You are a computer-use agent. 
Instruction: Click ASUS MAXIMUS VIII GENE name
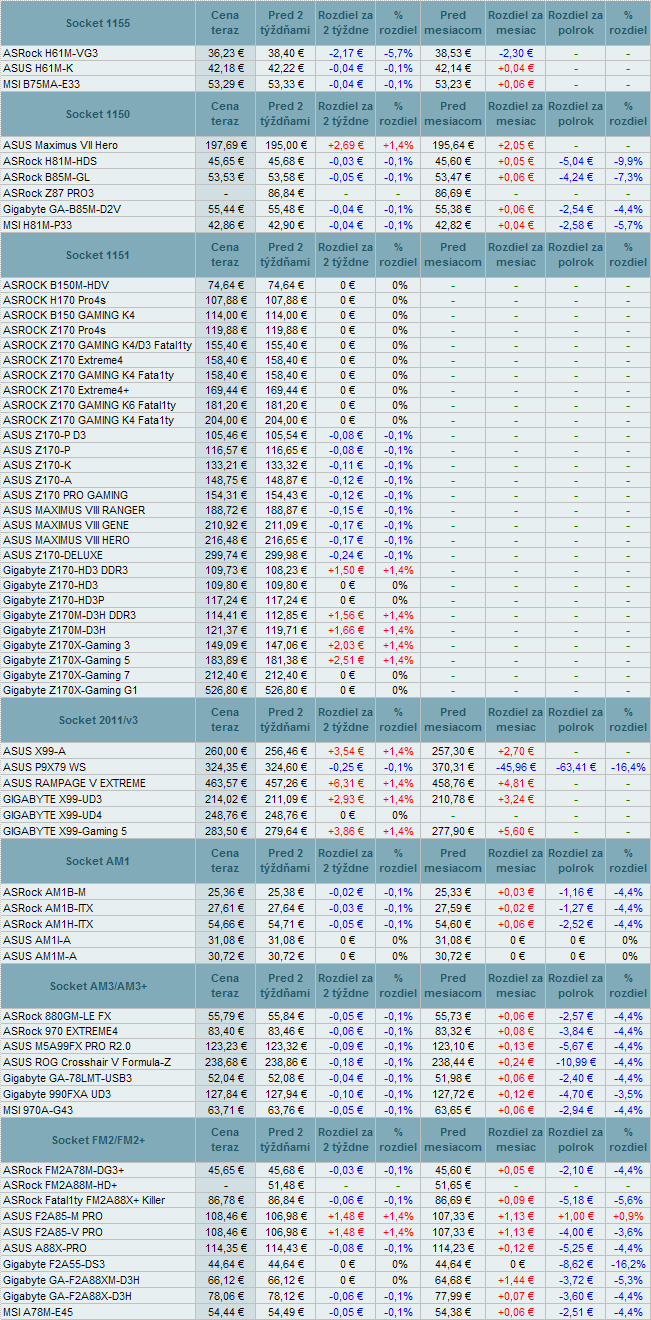66,525
